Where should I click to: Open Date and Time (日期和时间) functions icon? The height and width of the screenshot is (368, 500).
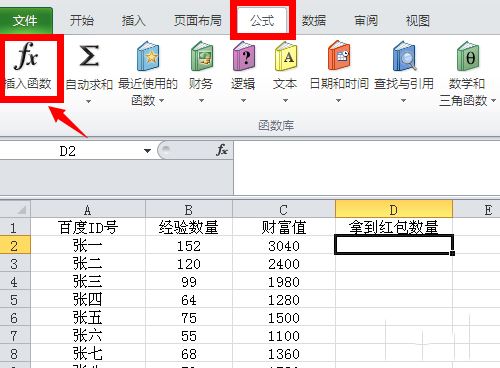tap(339, 56)
